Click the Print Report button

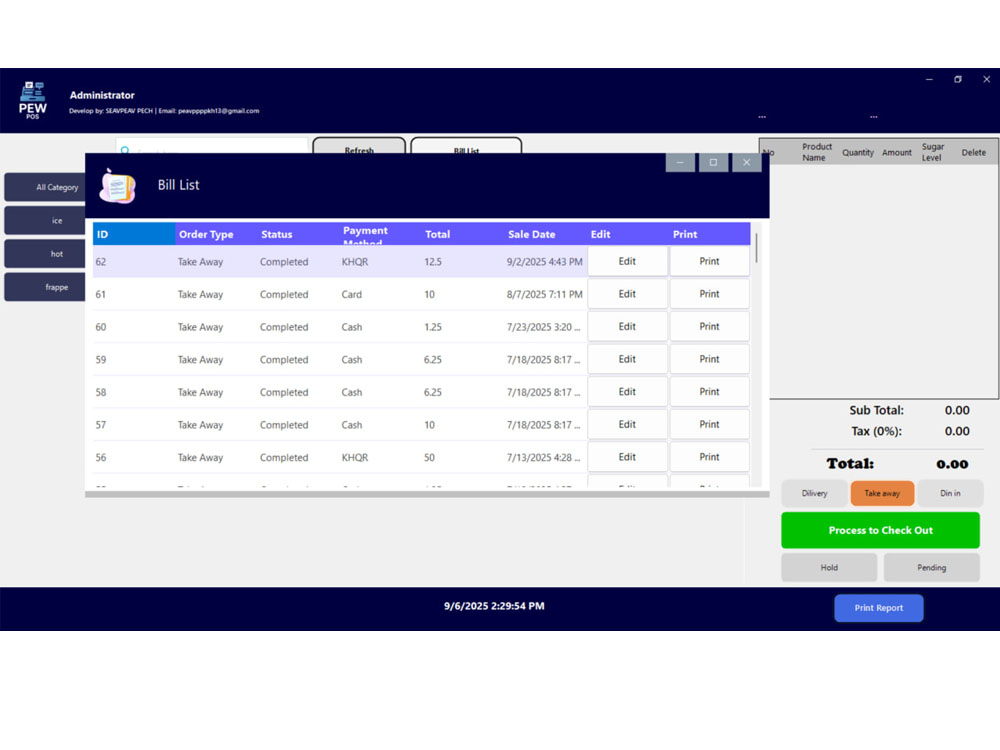878,608
